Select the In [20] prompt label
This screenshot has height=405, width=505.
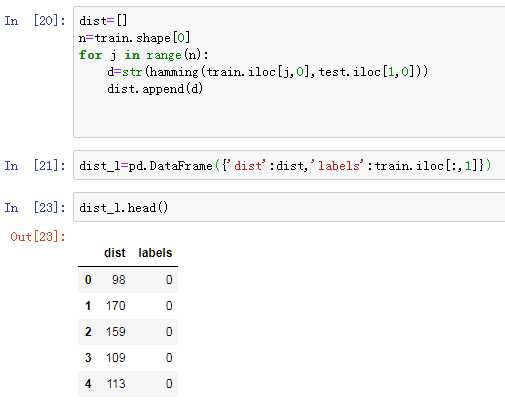coord(35,21)
